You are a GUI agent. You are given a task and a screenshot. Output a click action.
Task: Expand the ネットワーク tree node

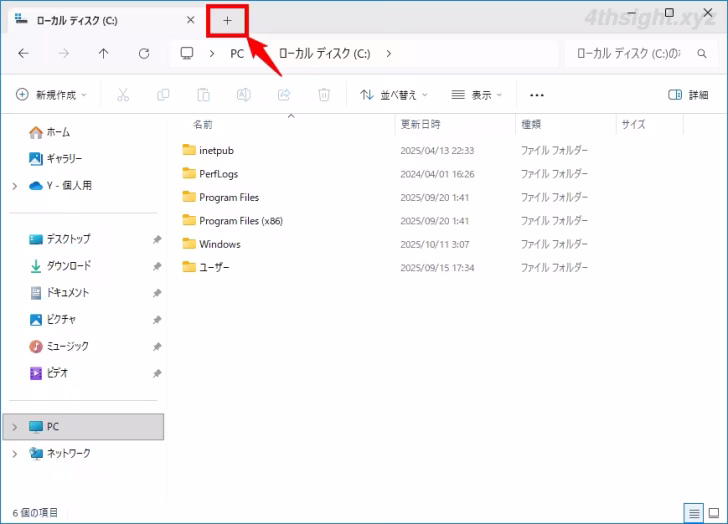pos(15,454)
